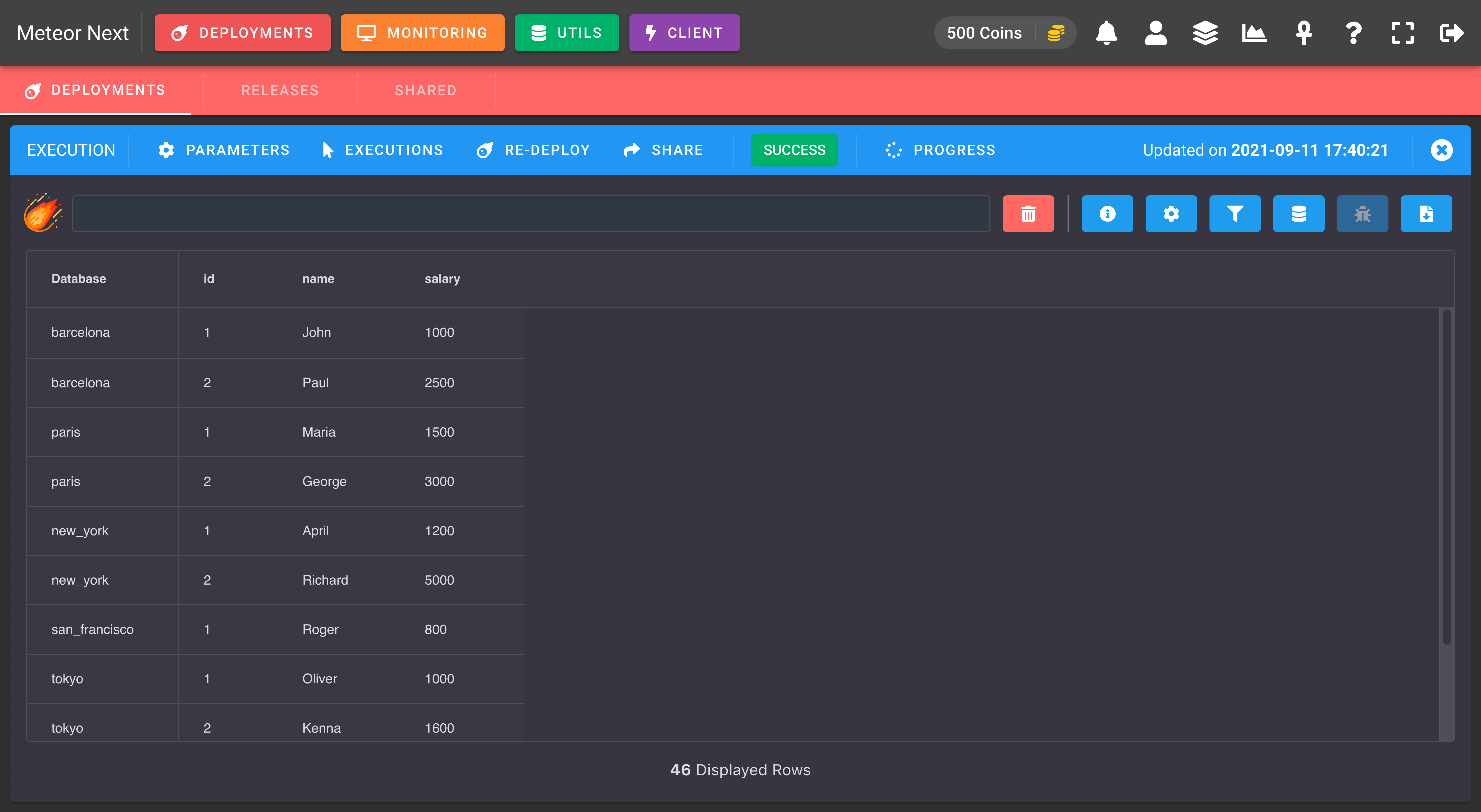Click the green Success status badge

tap(794, 150)
